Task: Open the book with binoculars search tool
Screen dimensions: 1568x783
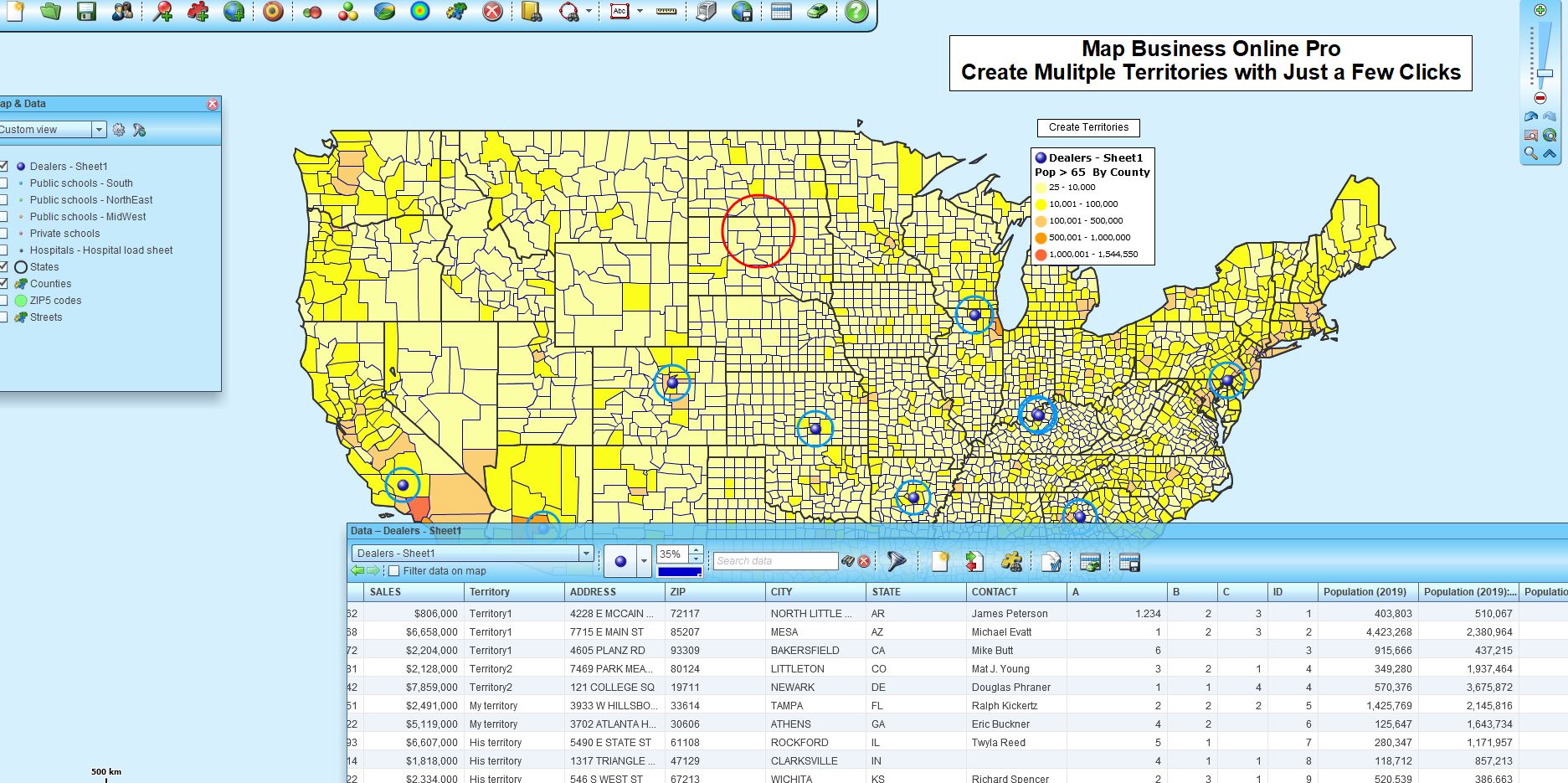Action: click(x=532, y=12)
